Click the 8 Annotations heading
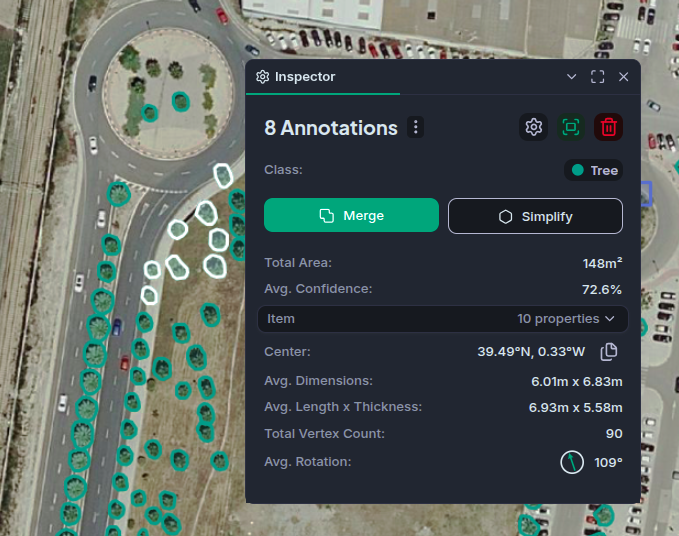 [x=331, y=128]
